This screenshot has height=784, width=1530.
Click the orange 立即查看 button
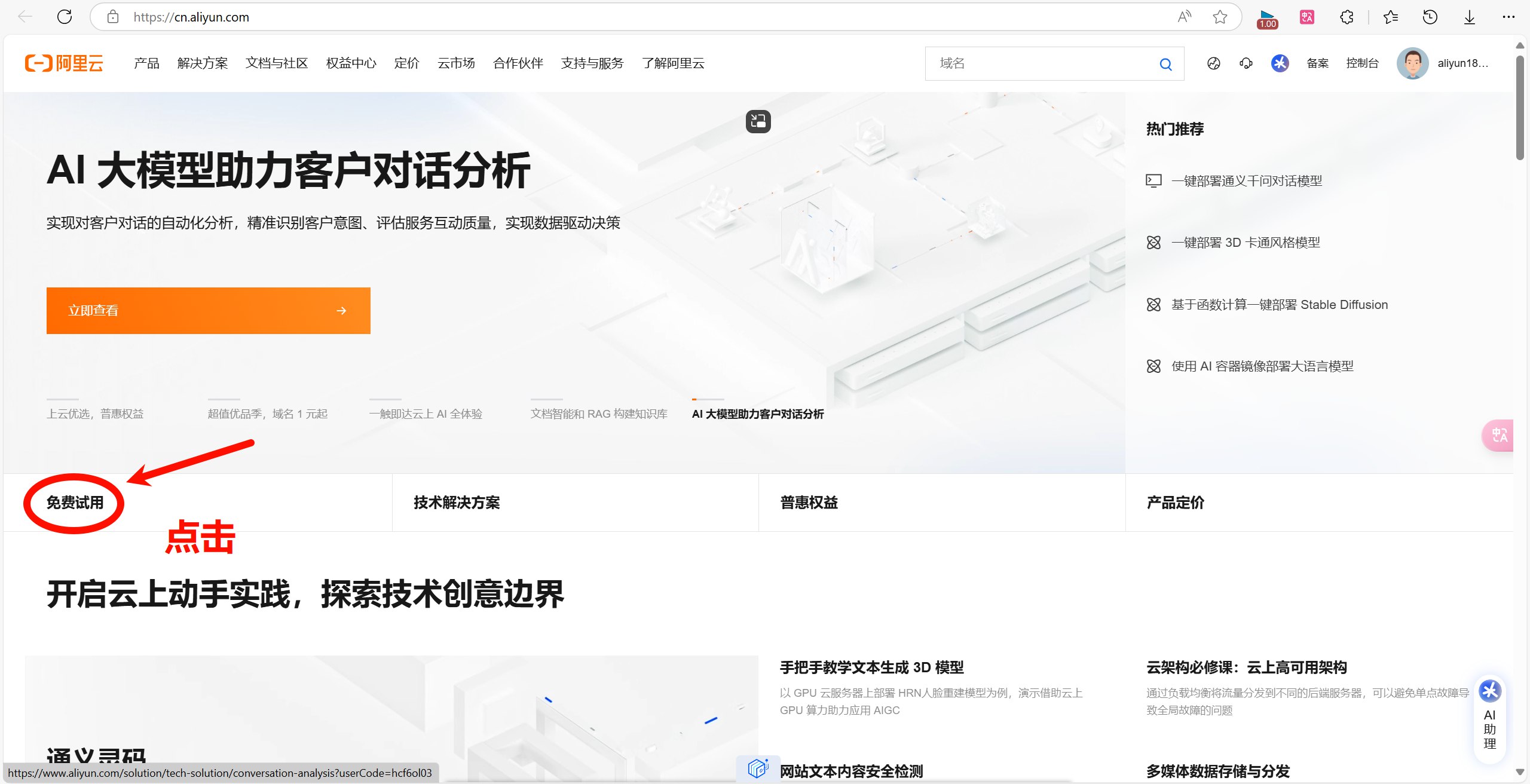208,311
